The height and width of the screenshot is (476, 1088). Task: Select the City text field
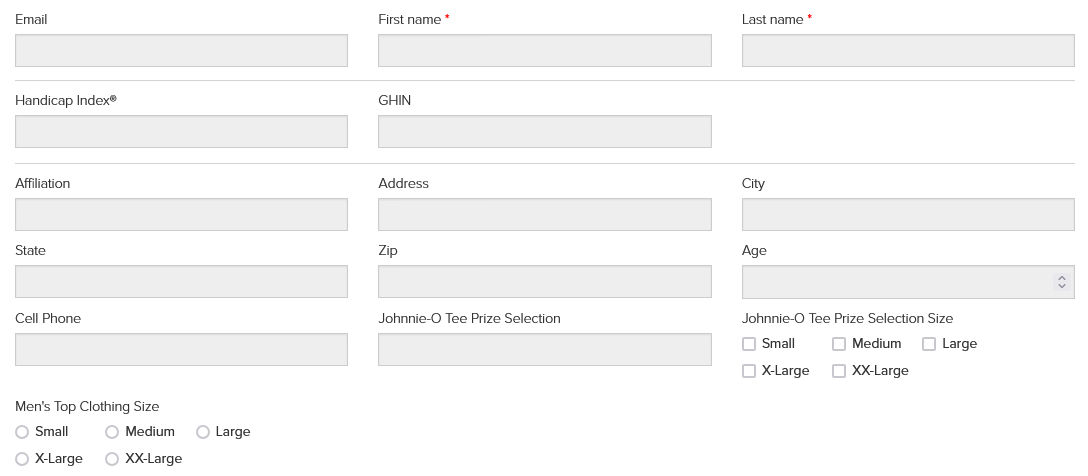pyautogui.click(x=907, y=215)
